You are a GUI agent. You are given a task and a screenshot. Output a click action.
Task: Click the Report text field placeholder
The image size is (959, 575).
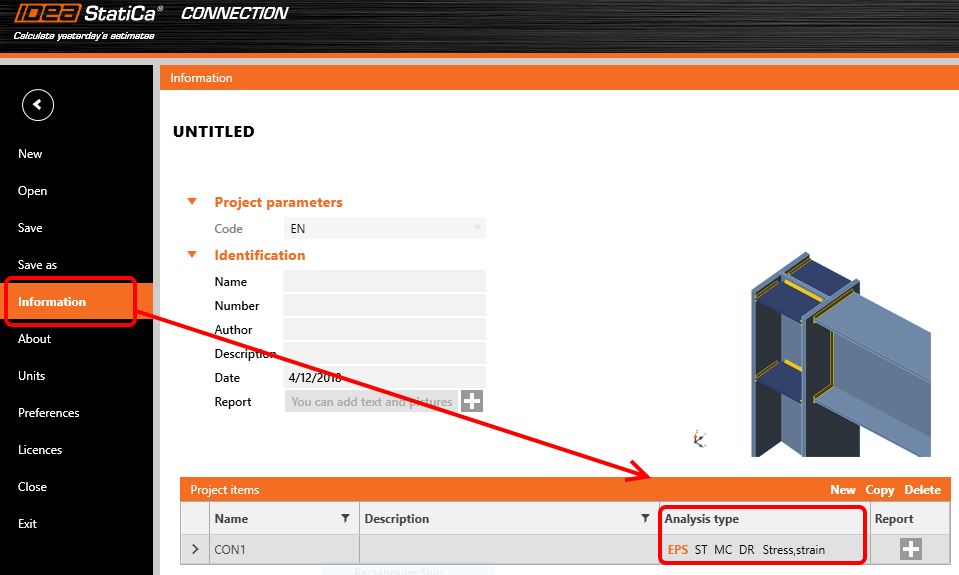pos(371,401)
